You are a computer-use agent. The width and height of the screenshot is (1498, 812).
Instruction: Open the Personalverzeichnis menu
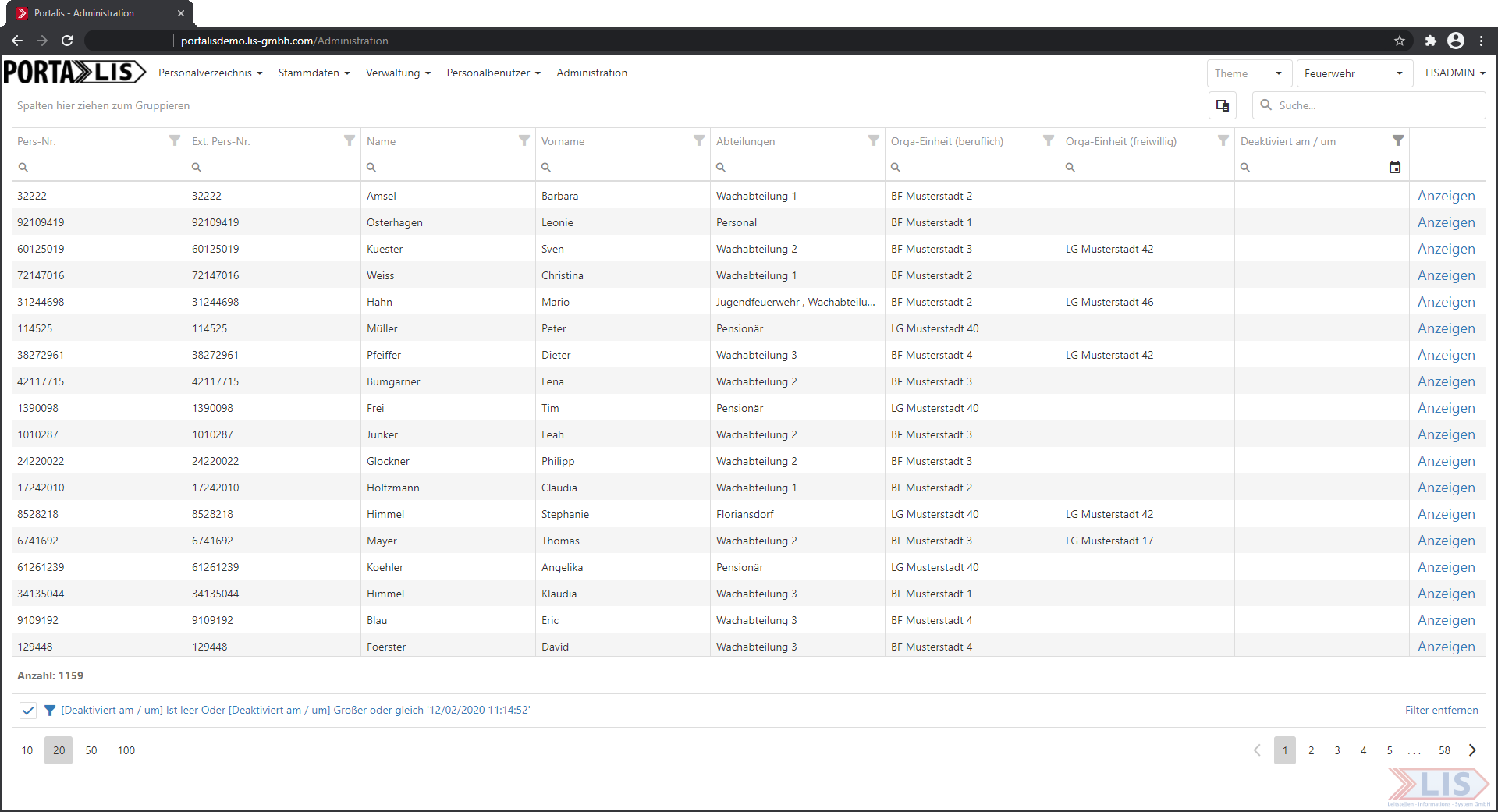[x=210, y=73]
